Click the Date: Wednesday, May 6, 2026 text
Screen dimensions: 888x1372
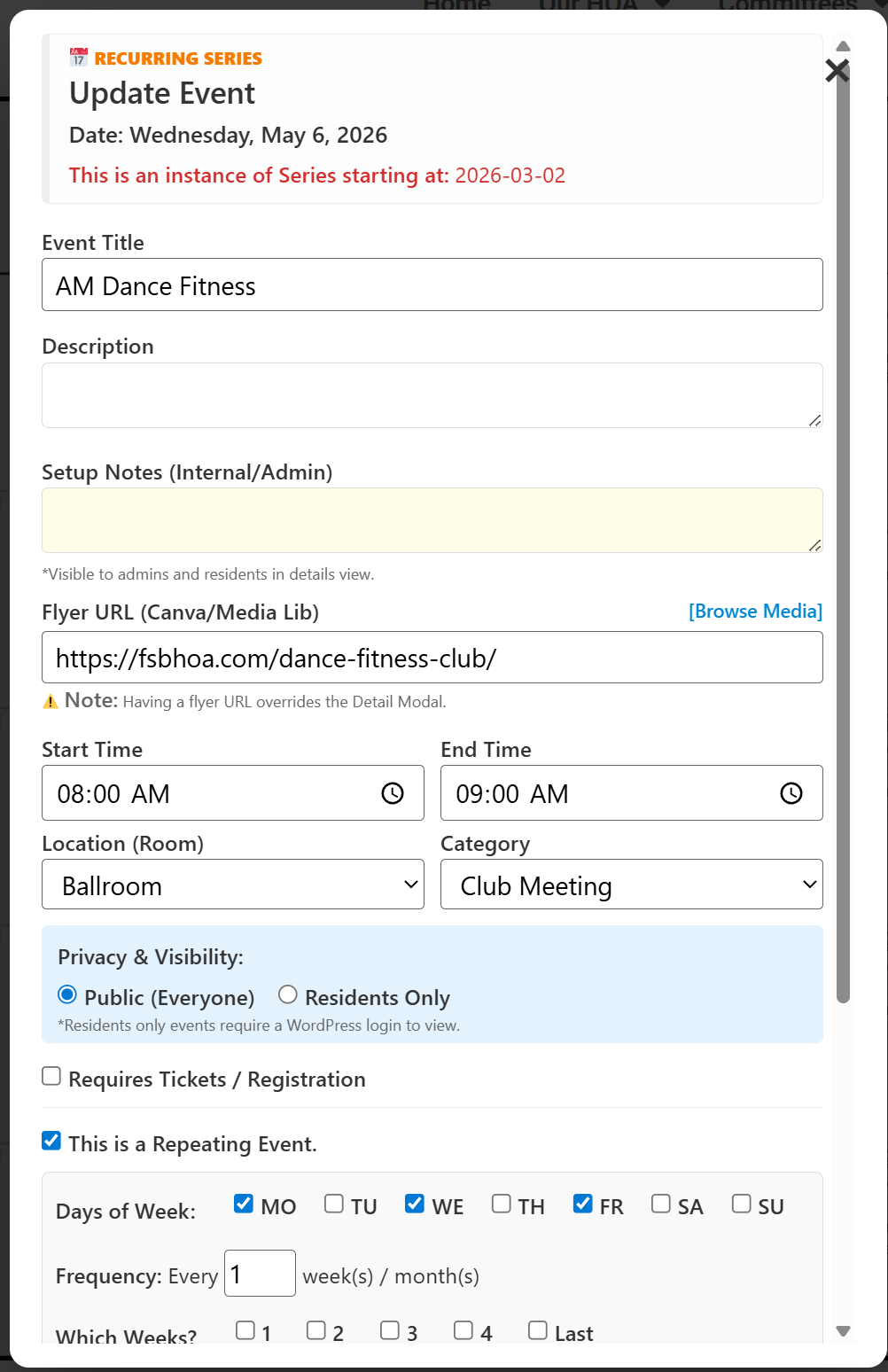point(229,135)
